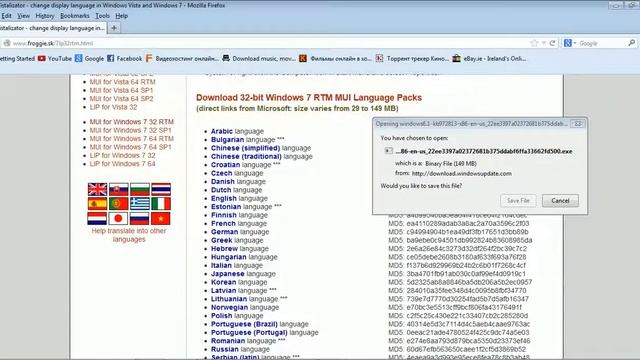640x360 pixels.
Task: Download the Polish language pack
Action: click(x=222, y=316)
